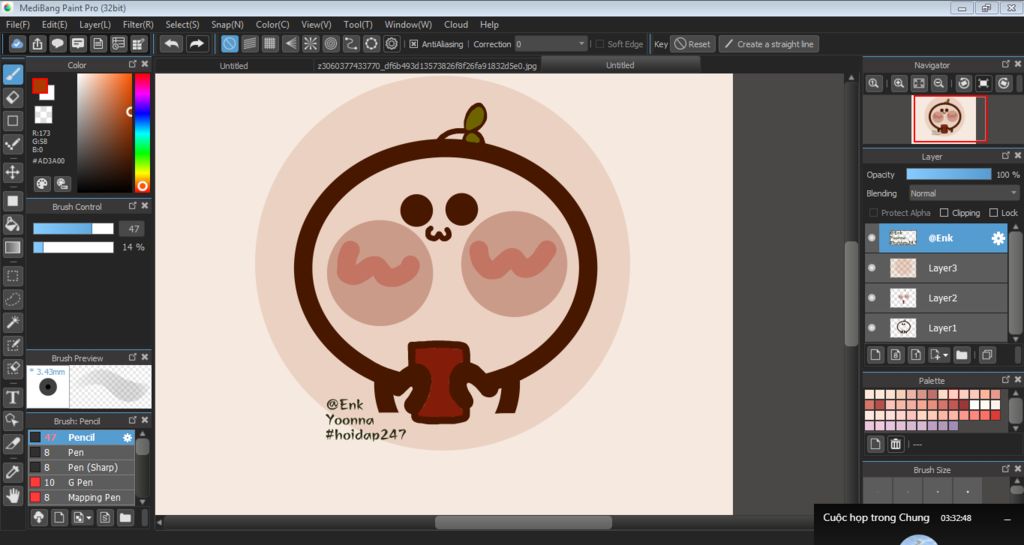The image size is (1024, 545).
Task: Enable the layer Lock checkbox
Action: (x=993, y=213)
